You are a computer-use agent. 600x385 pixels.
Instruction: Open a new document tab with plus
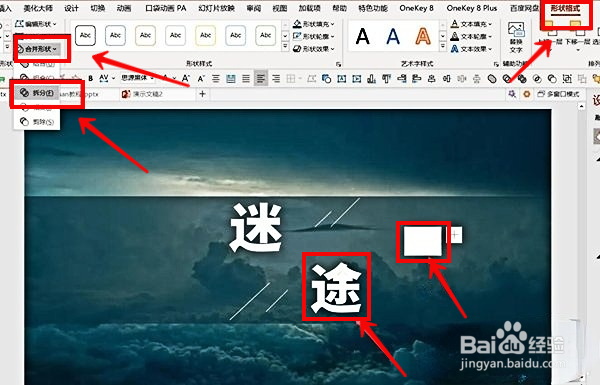coord(202,94)
